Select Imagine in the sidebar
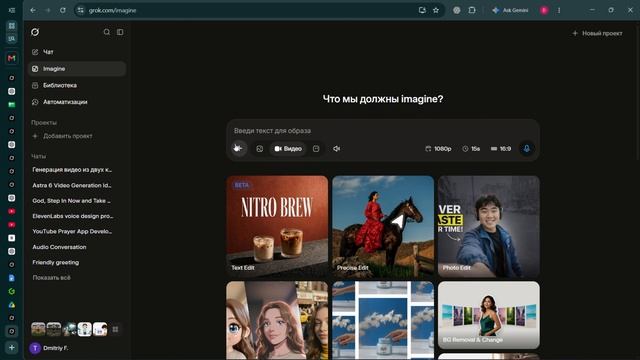This screenshot has height=360, width=640. 77,69
